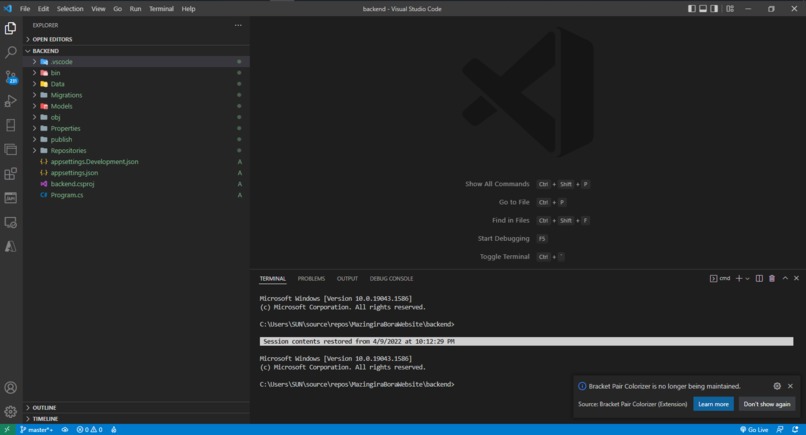Open the File menu
Viewport: 806px width, 435px height.
click(x=25, y=9)
